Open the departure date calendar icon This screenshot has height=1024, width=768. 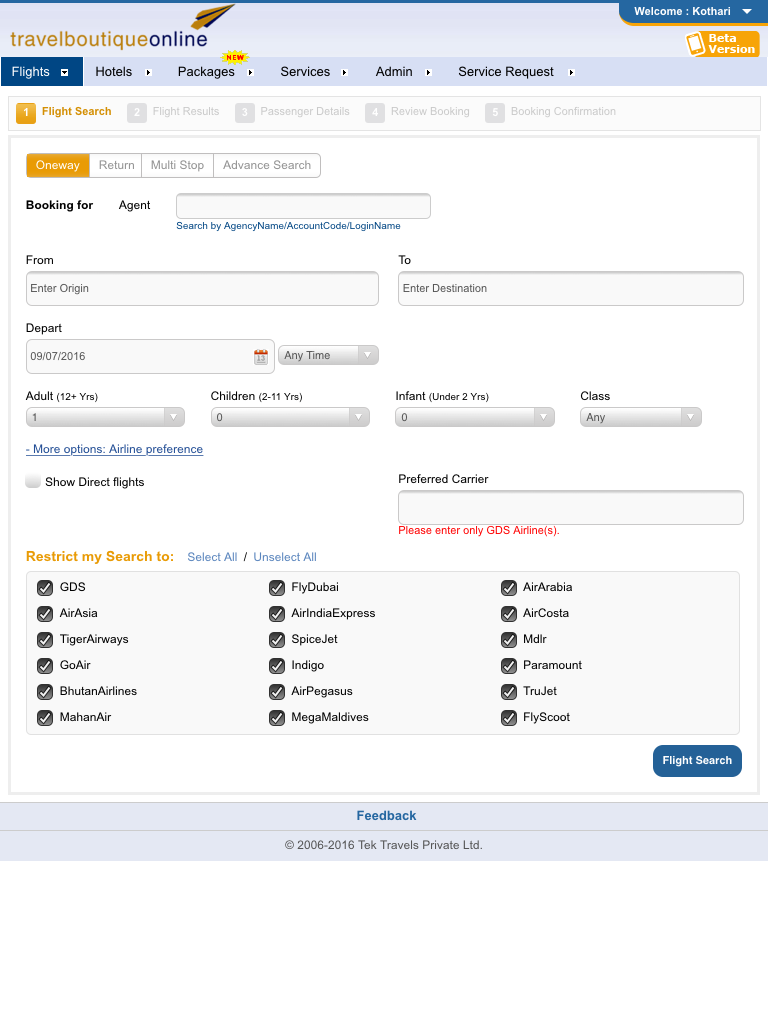tap(261, 357)
